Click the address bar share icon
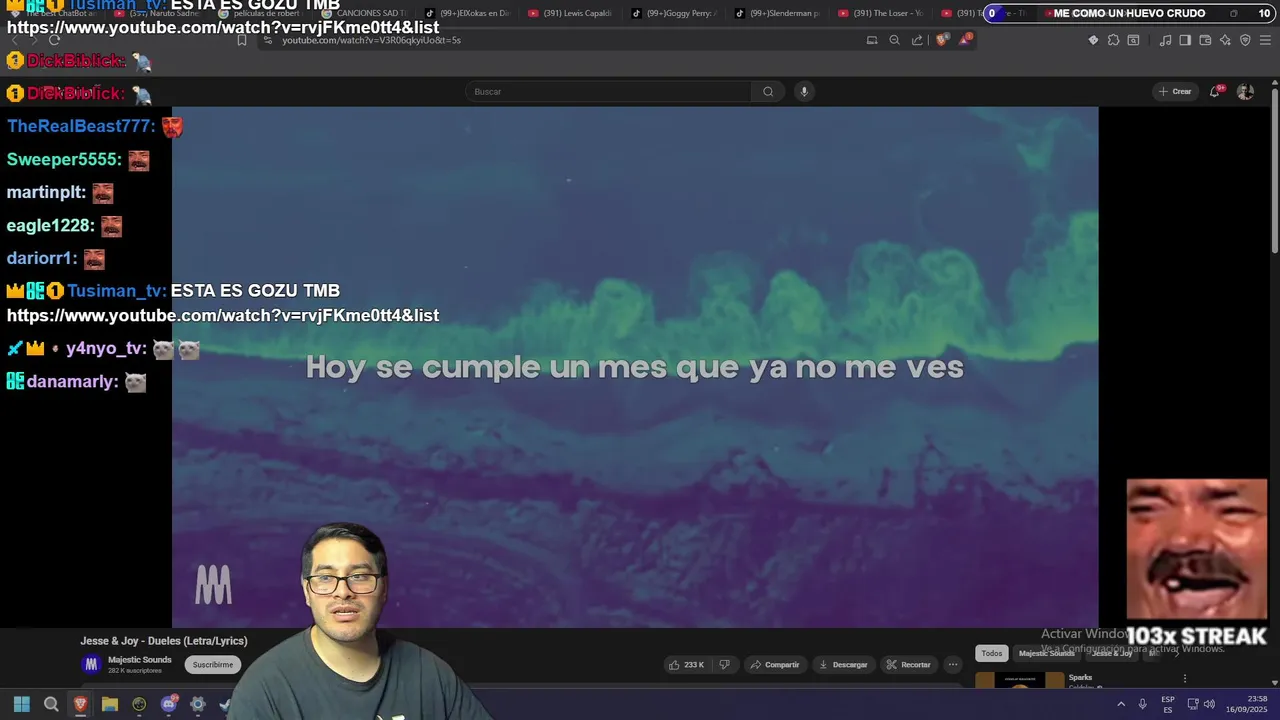Image resolution: width=1280 pixels, height=720 pixels. click(x=917, y=40)
